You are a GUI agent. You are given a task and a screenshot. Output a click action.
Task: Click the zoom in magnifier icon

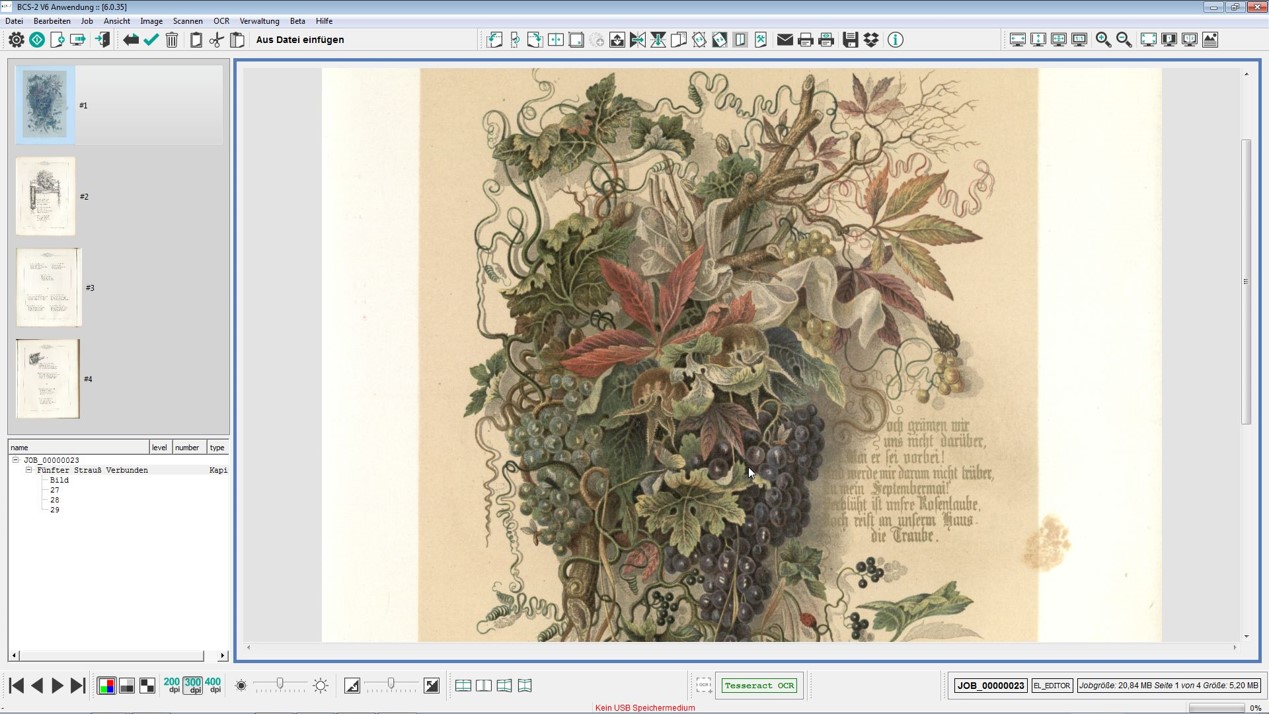1103,40
